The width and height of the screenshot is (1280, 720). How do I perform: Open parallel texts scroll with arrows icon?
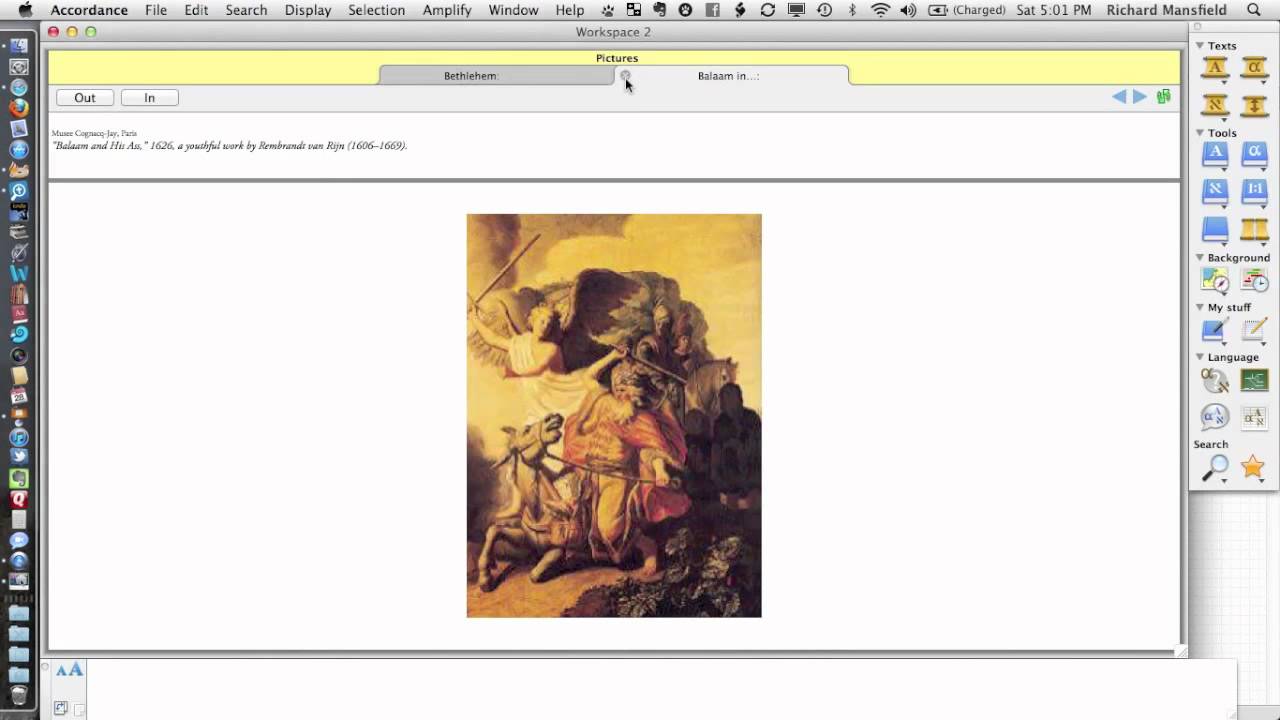point(1254,105)
